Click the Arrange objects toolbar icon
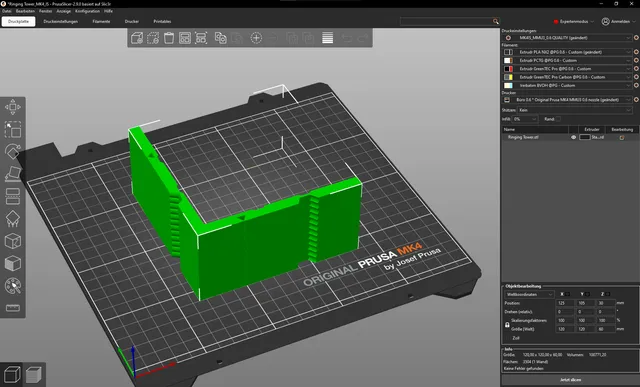The image size is (640, 387). (185, 38)
